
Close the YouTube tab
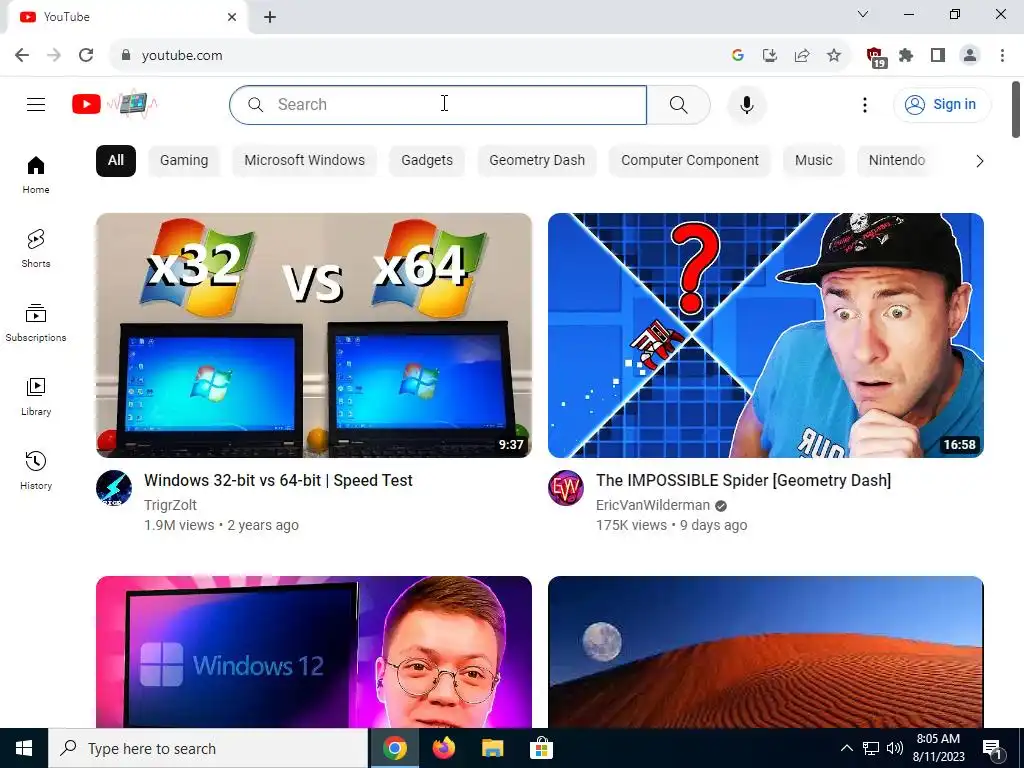[232, 17]
